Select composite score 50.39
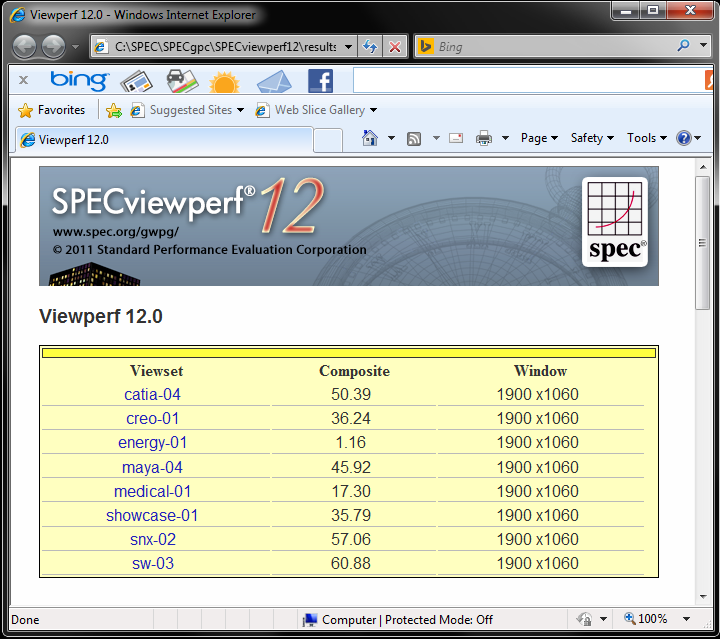 click(x=351, y=394)
